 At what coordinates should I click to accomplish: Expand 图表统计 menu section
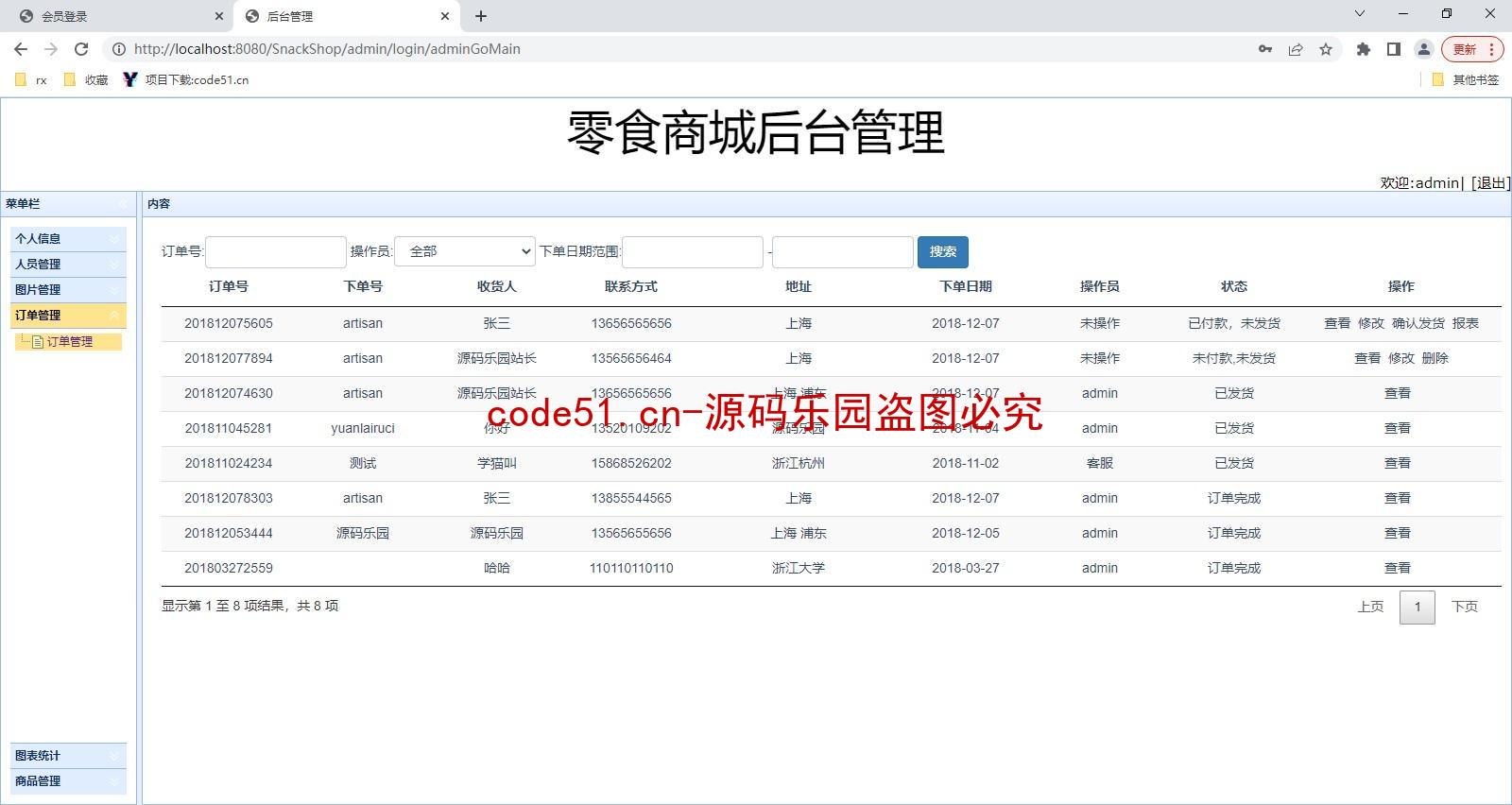(x=68, y=756)
